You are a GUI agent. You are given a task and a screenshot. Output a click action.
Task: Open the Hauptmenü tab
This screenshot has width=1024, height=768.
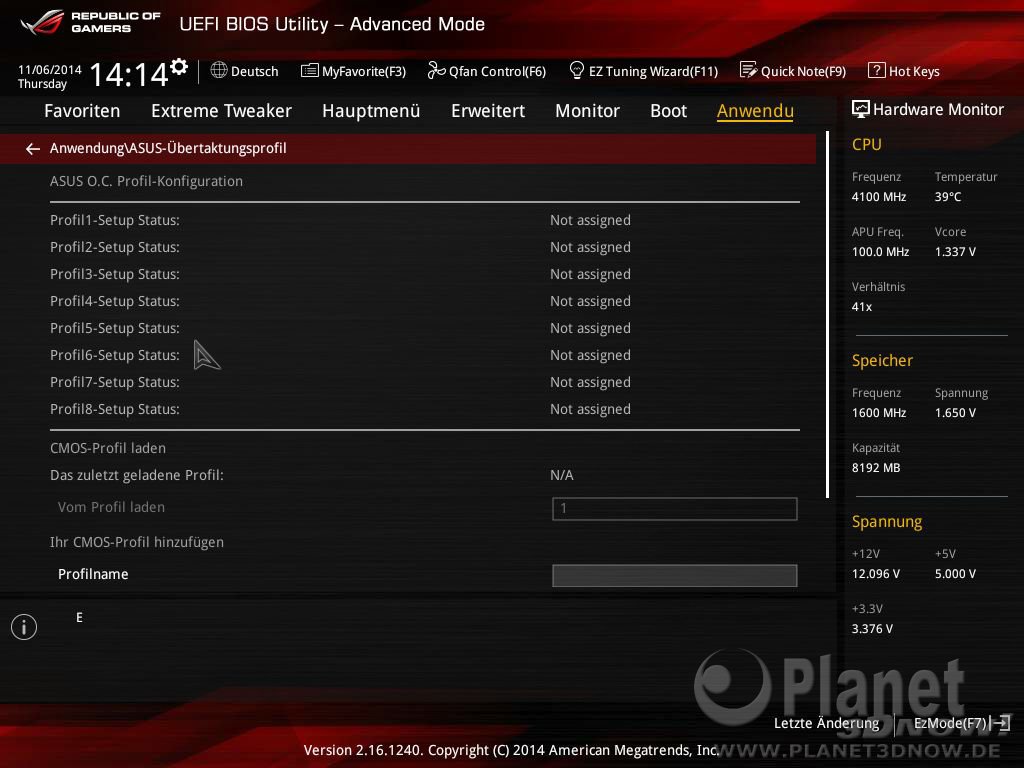pos(371,111)
